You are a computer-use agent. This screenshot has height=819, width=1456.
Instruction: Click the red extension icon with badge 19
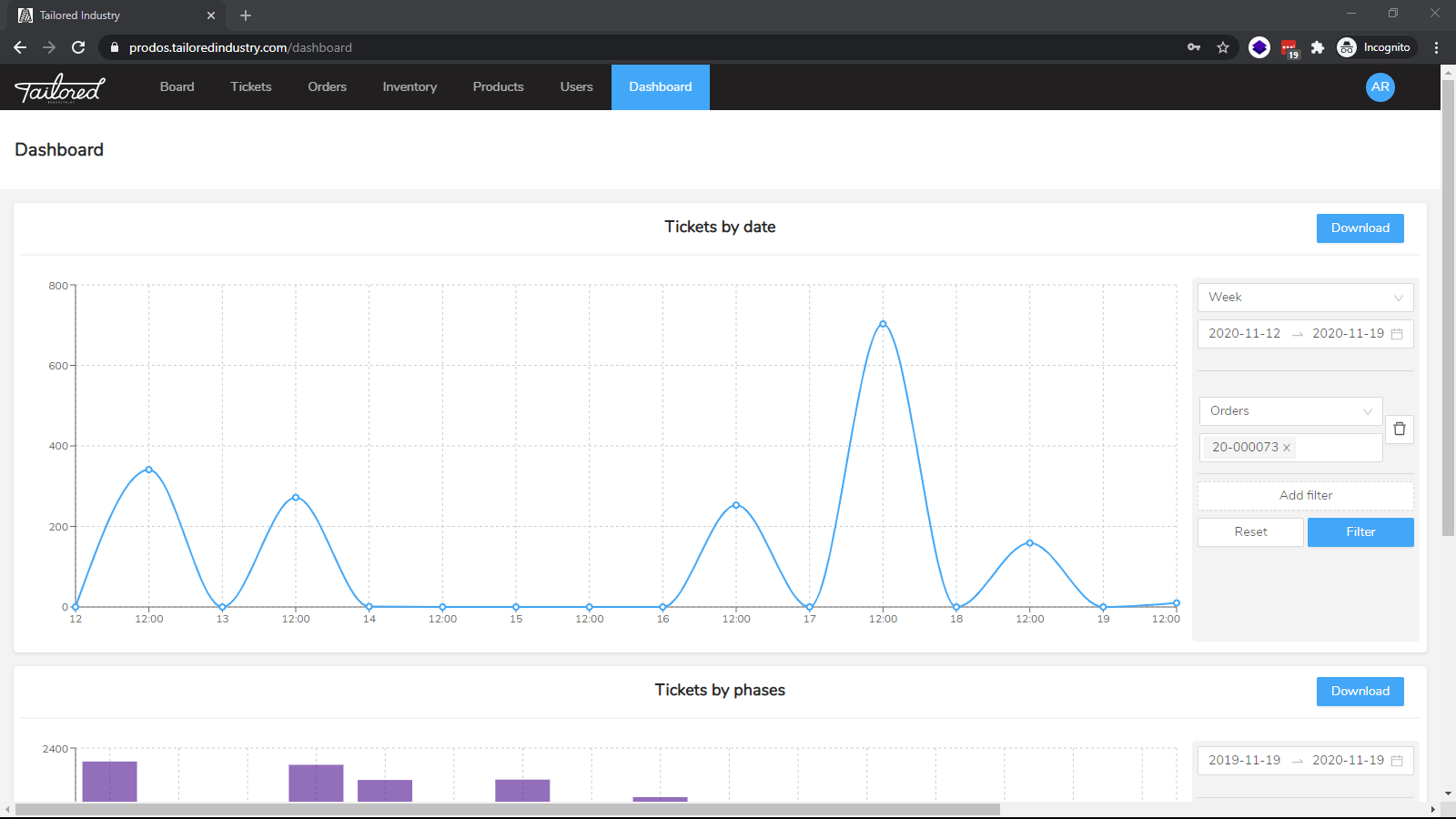click(1289, 48)
